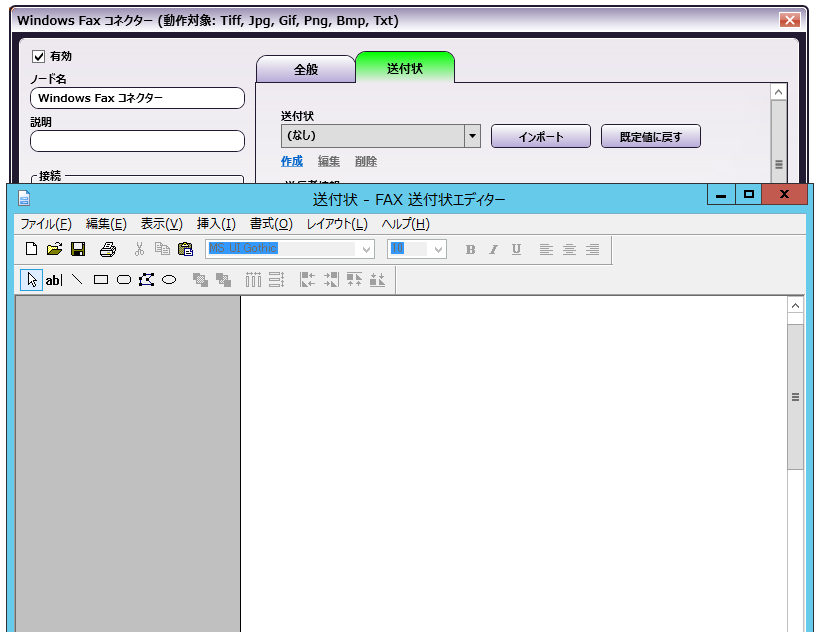Click align right edges icon
This screenshot has width=827, height=632.
pyautogui.click(x=331, y=280)
